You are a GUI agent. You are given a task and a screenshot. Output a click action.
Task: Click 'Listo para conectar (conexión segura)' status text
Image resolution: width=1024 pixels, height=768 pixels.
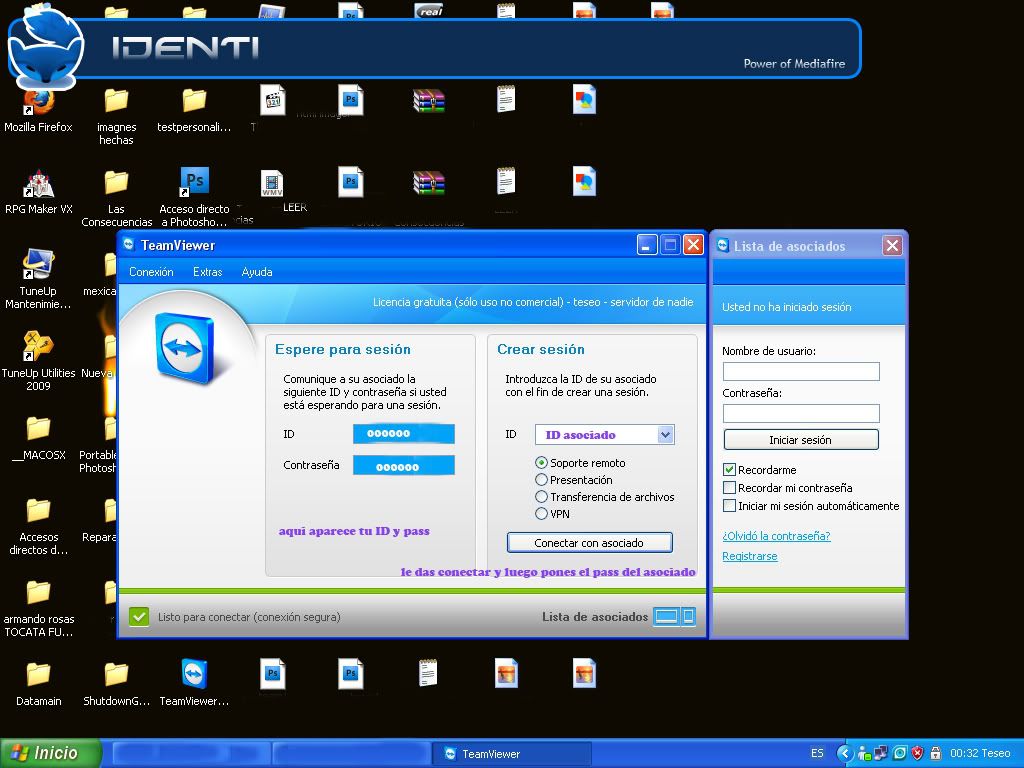(249, 617)
